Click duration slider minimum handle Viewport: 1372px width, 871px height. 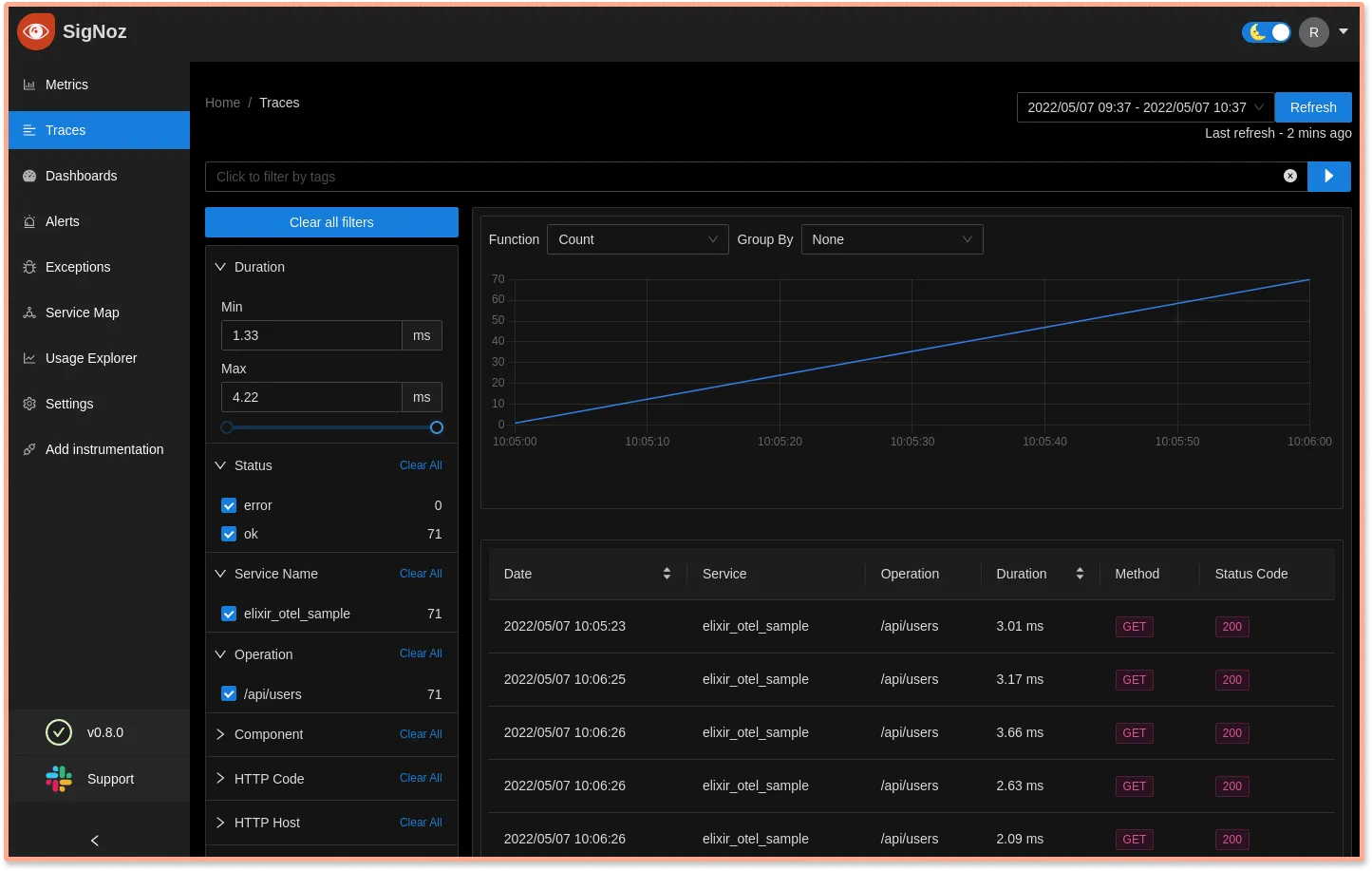pyautogui.click(x=227, y=427)
